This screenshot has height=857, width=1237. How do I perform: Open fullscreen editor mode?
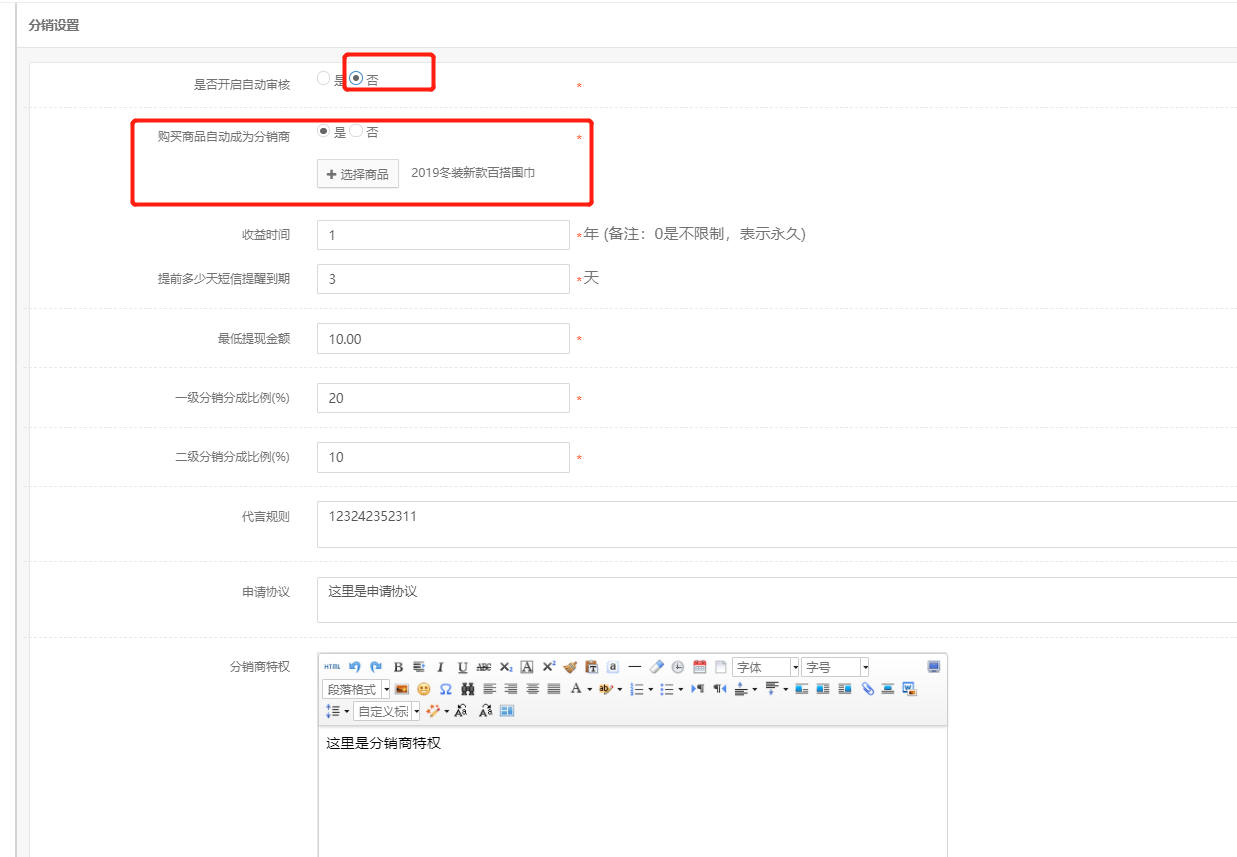934,666
